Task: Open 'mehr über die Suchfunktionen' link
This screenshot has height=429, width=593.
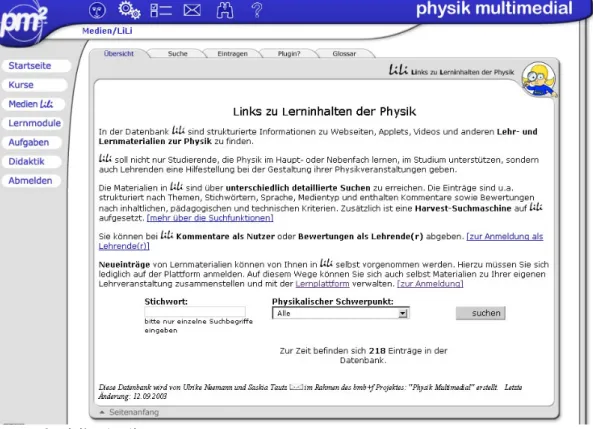Action: tap(210, 218)
